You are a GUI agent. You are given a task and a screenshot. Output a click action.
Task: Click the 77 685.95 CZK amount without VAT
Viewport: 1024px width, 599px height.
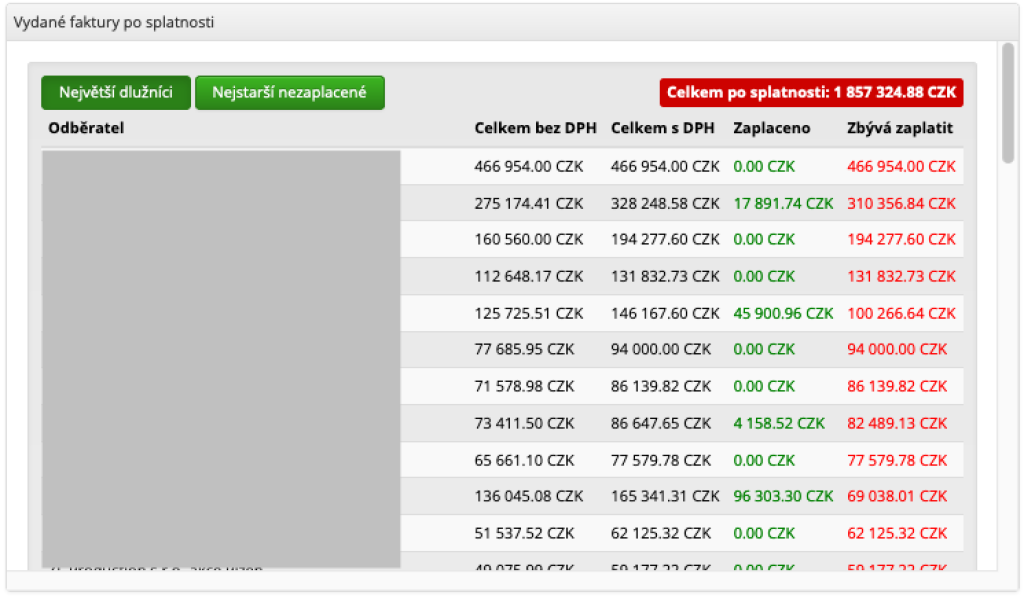coord(524,349)
